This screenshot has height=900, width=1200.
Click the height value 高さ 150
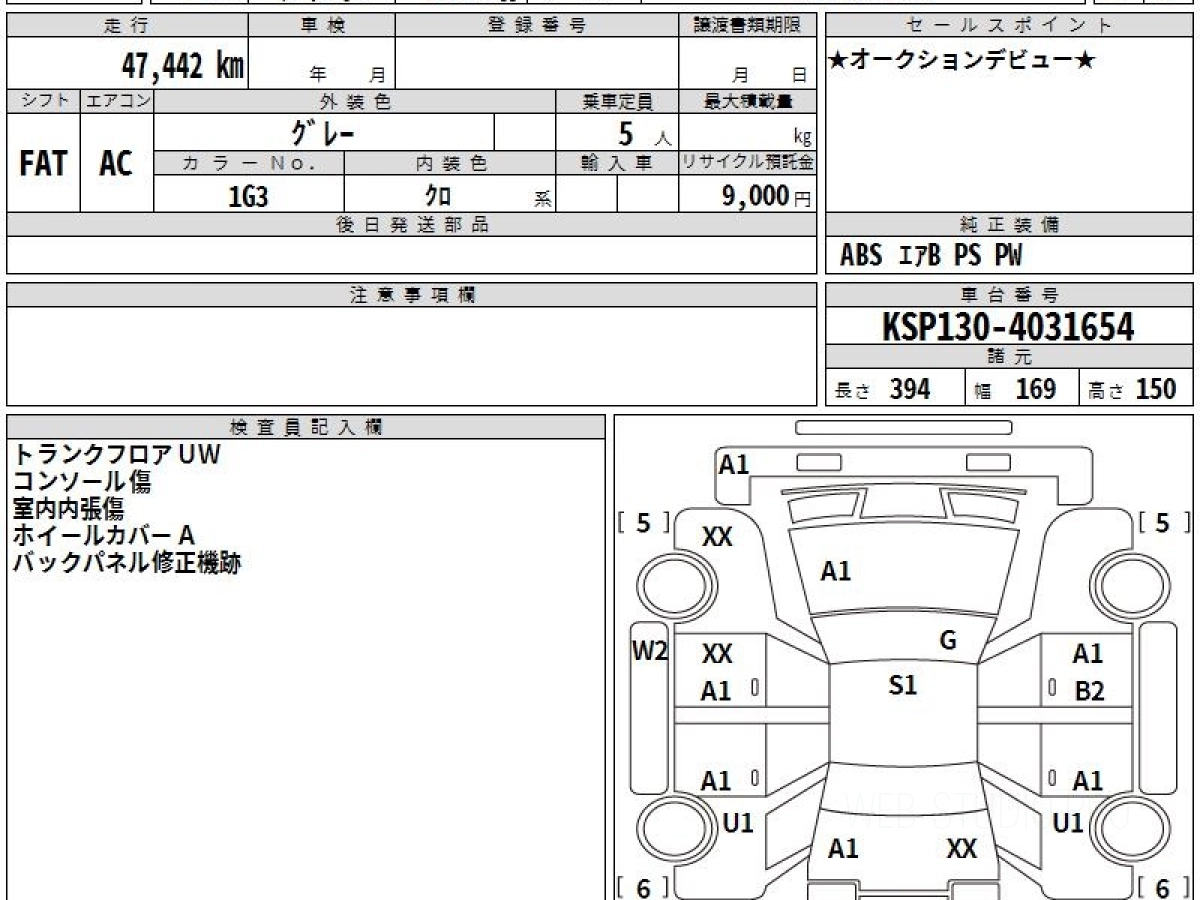point(1133,389)
